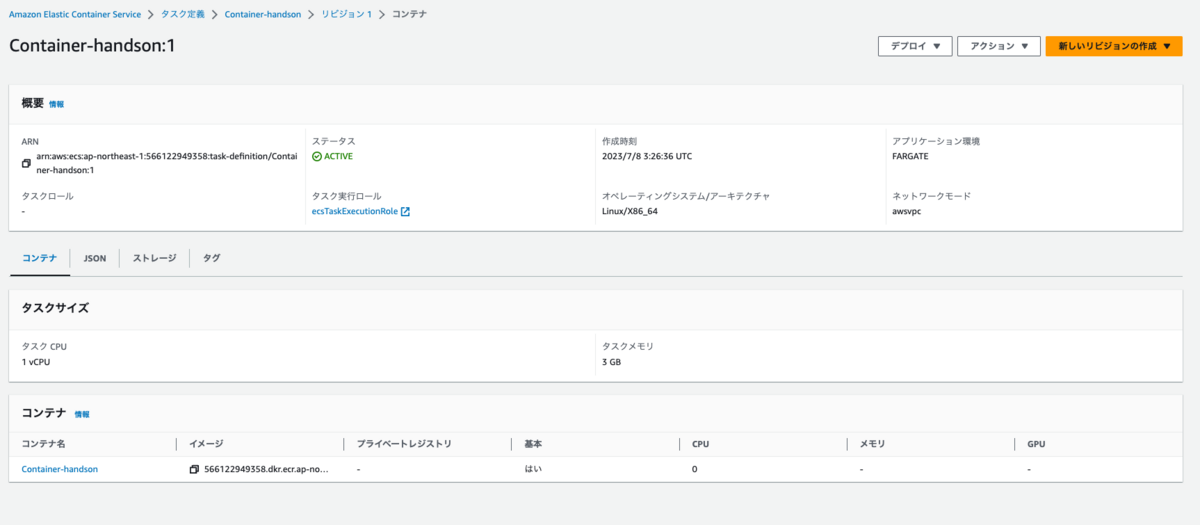Click the Container-handson:1 page title
The image size is (1200, 525).
(92, 46)
